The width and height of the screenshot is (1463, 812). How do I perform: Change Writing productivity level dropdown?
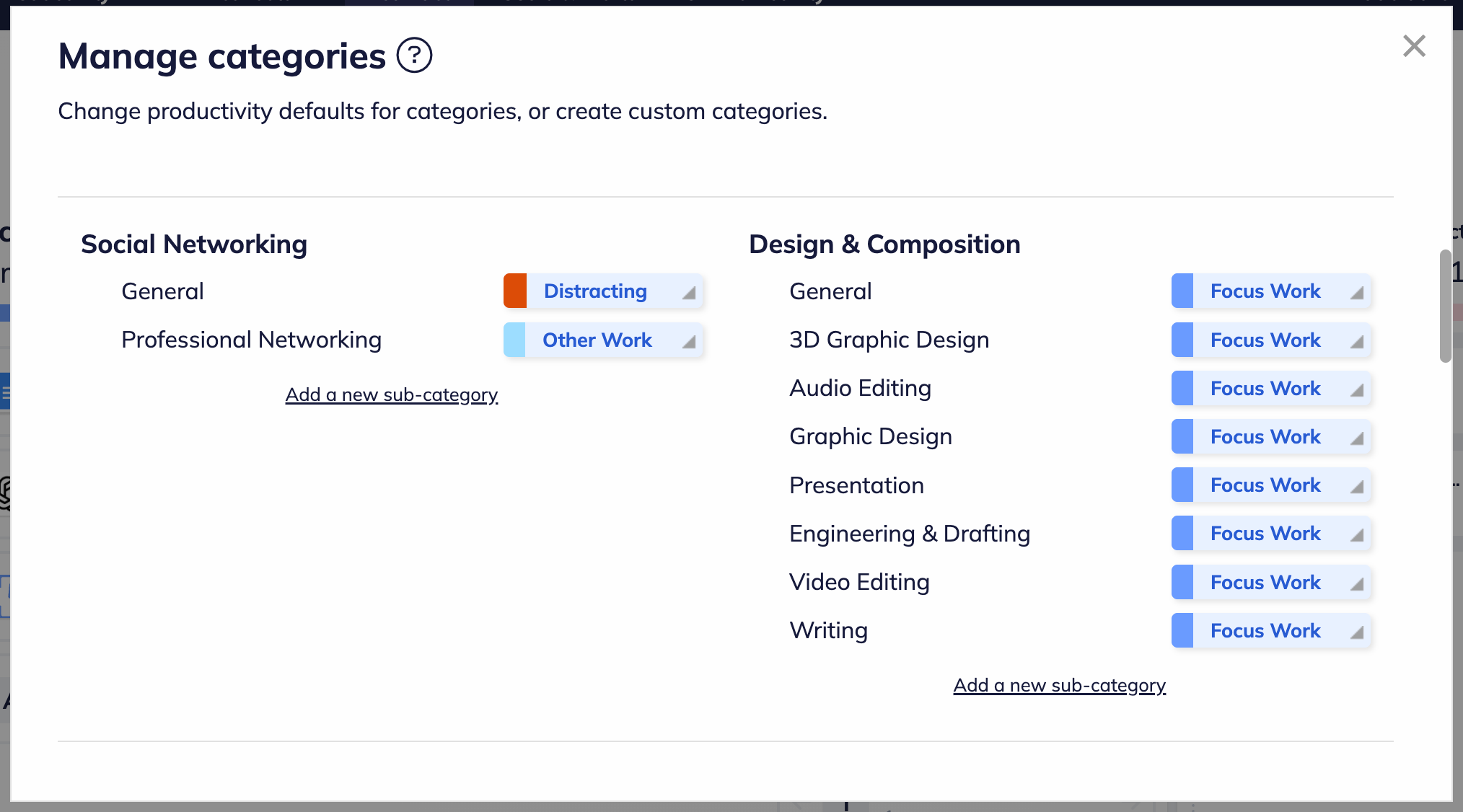[x=1271, y=631]
